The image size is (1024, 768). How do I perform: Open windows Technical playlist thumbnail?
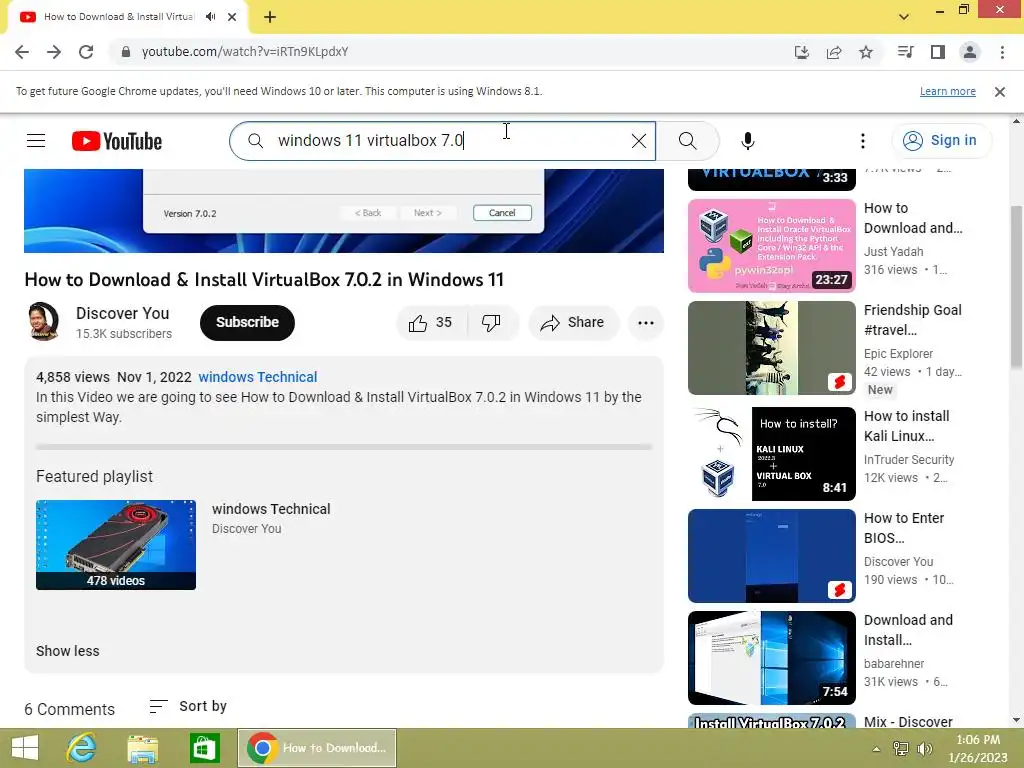(116, 545)
